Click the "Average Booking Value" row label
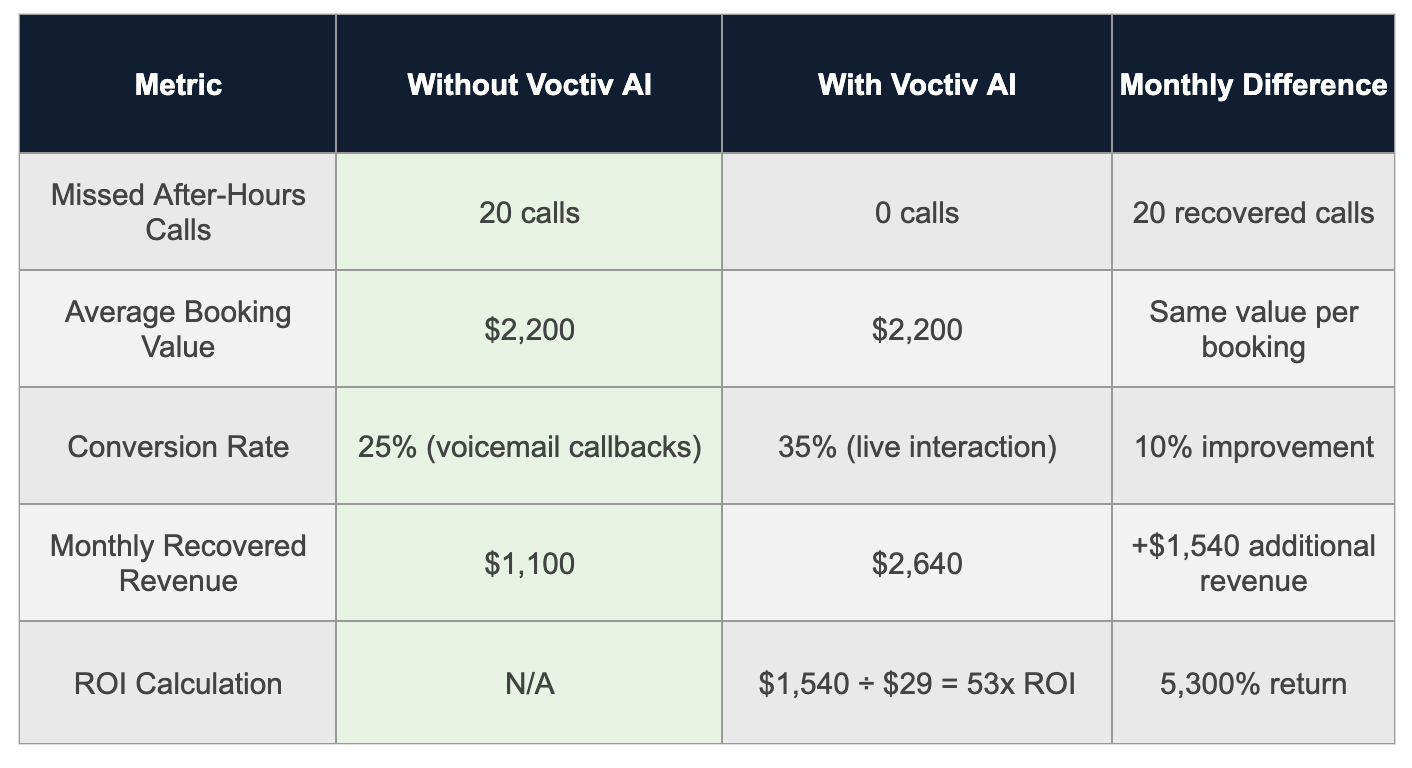The width and height of the screenshot is (1412, 768). point(178,329)
